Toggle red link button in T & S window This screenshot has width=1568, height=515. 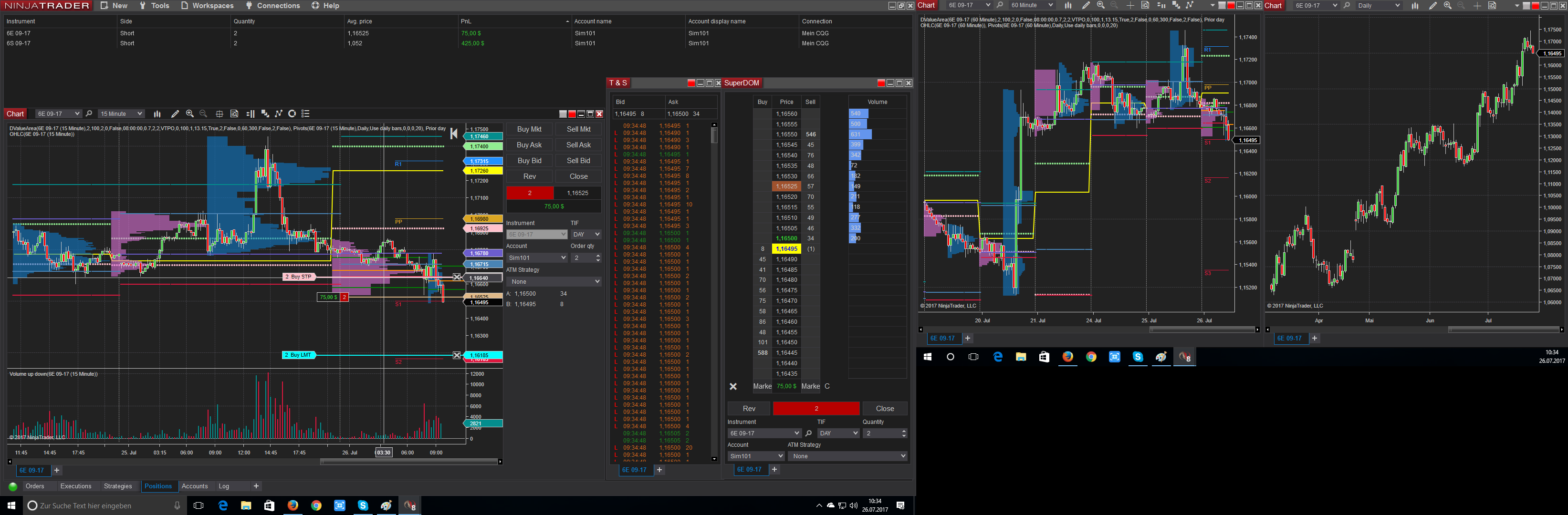[x=691, y=82]
